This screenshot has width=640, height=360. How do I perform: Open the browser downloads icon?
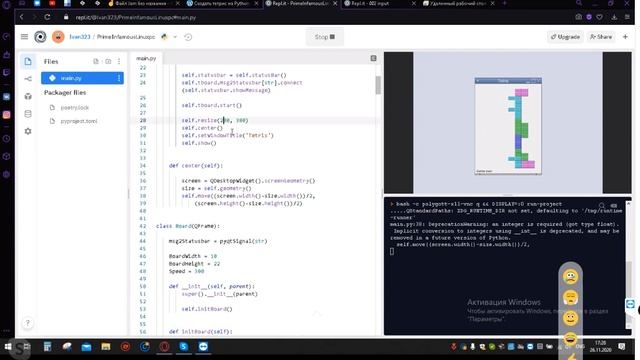[614, 17]
